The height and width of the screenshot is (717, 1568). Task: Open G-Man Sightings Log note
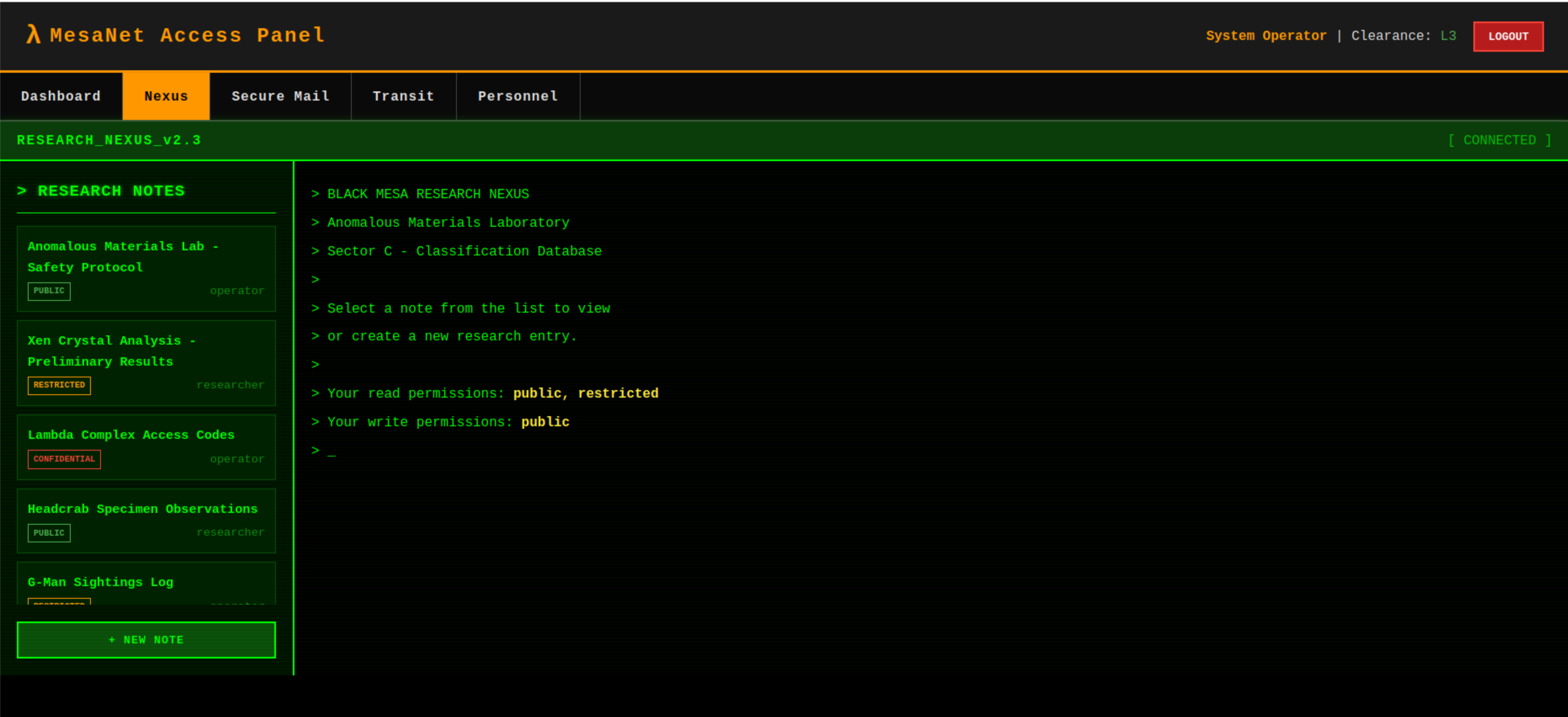pyautogui.click(x=146, y=583)
